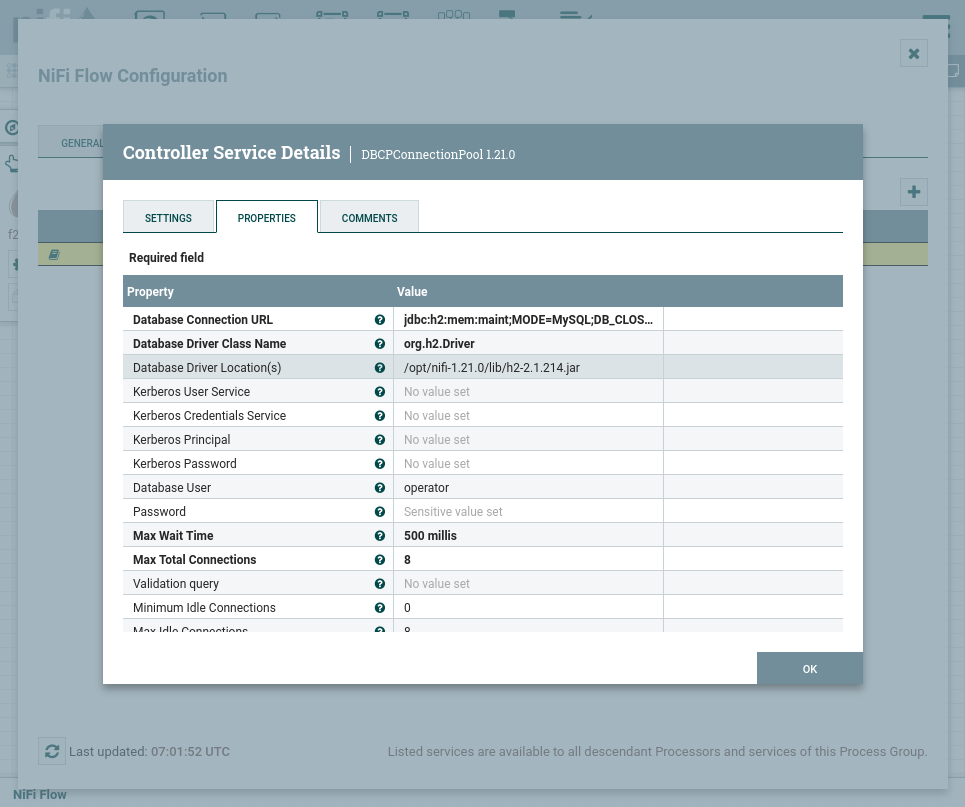Add a new controller service with plus icon
The width and height of the screenshot is (965, 807).
914,192
